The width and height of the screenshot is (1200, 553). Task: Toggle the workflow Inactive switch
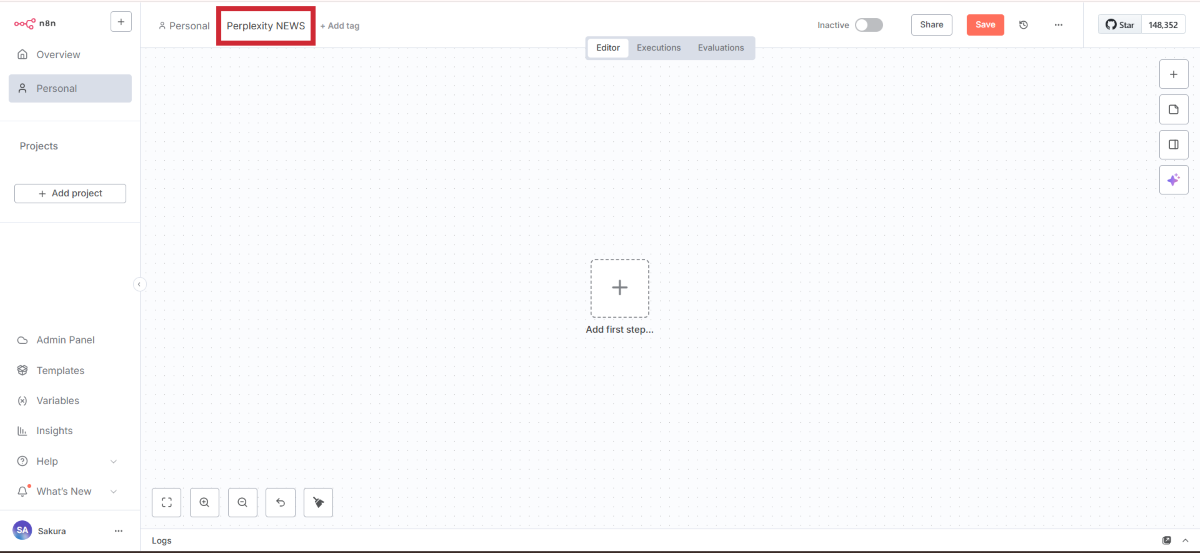(x=868, y=25)
